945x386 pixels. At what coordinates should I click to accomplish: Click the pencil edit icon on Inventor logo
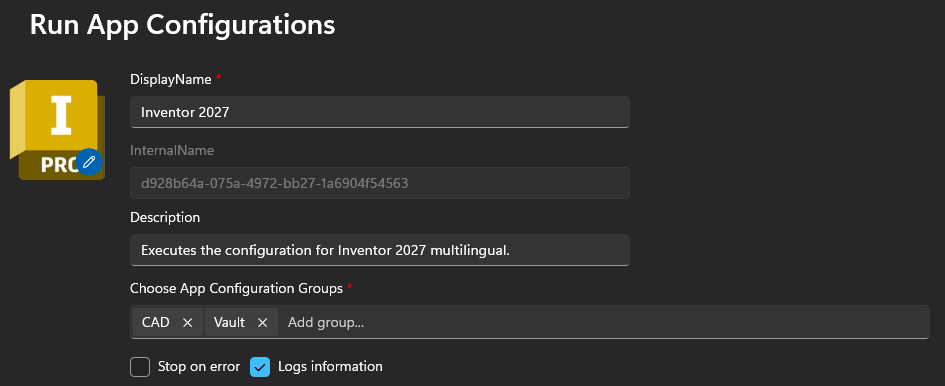(x=89, y=161)
